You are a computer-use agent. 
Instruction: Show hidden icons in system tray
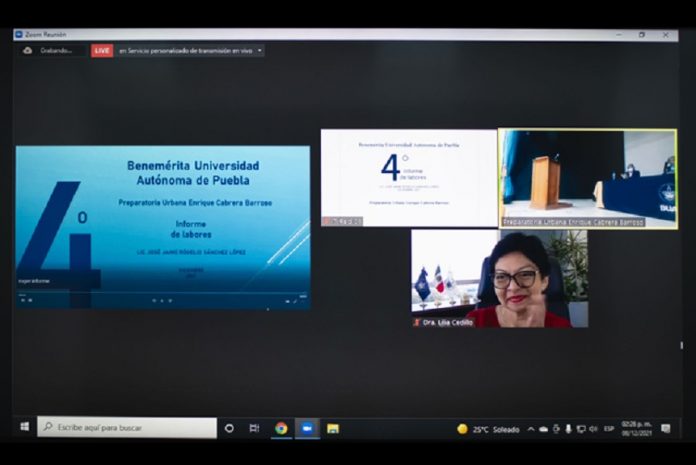tap(531, 429)
